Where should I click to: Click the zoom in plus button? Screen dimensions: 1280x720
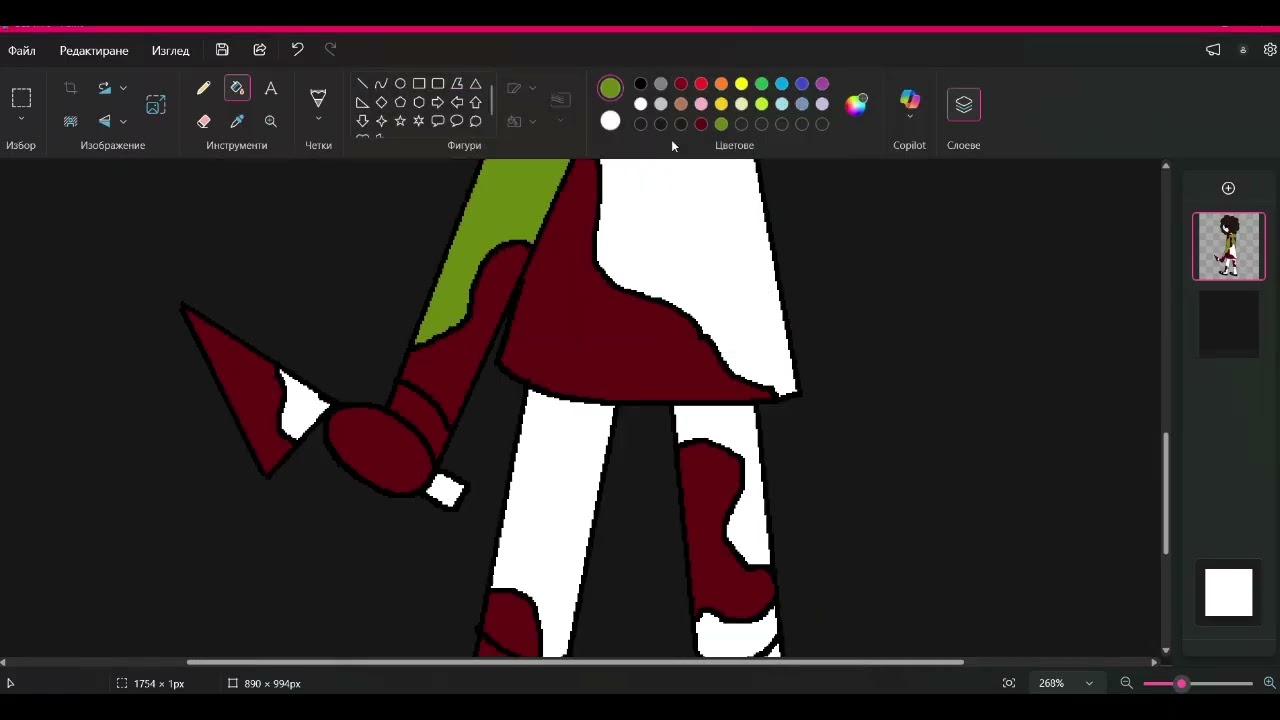point(1270,684)
